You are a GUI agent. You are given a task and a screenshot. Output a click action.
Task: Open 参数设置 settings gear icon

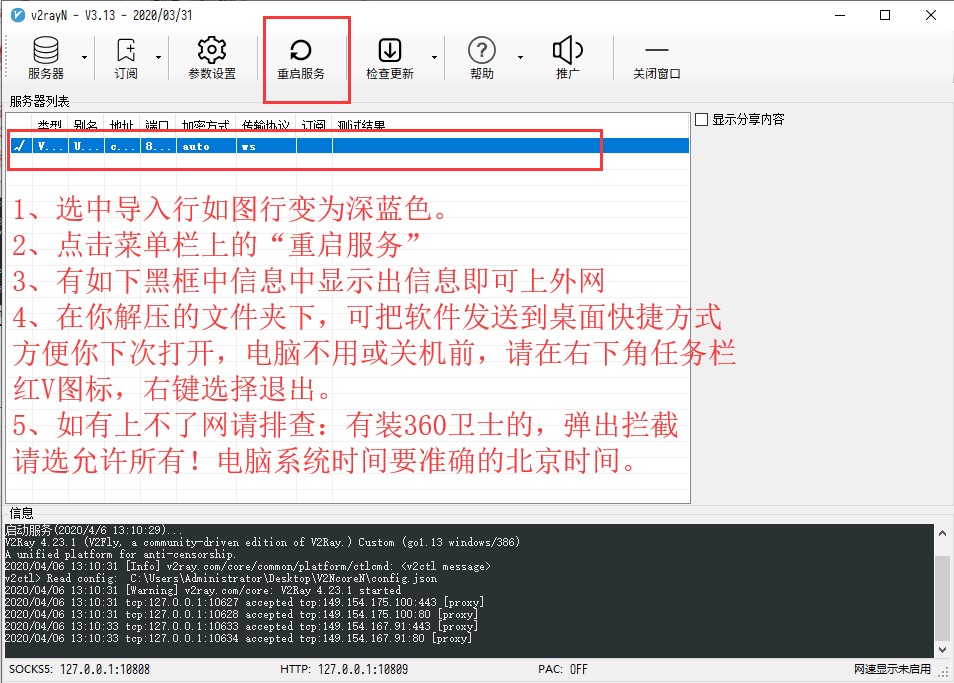click(212, 58)
